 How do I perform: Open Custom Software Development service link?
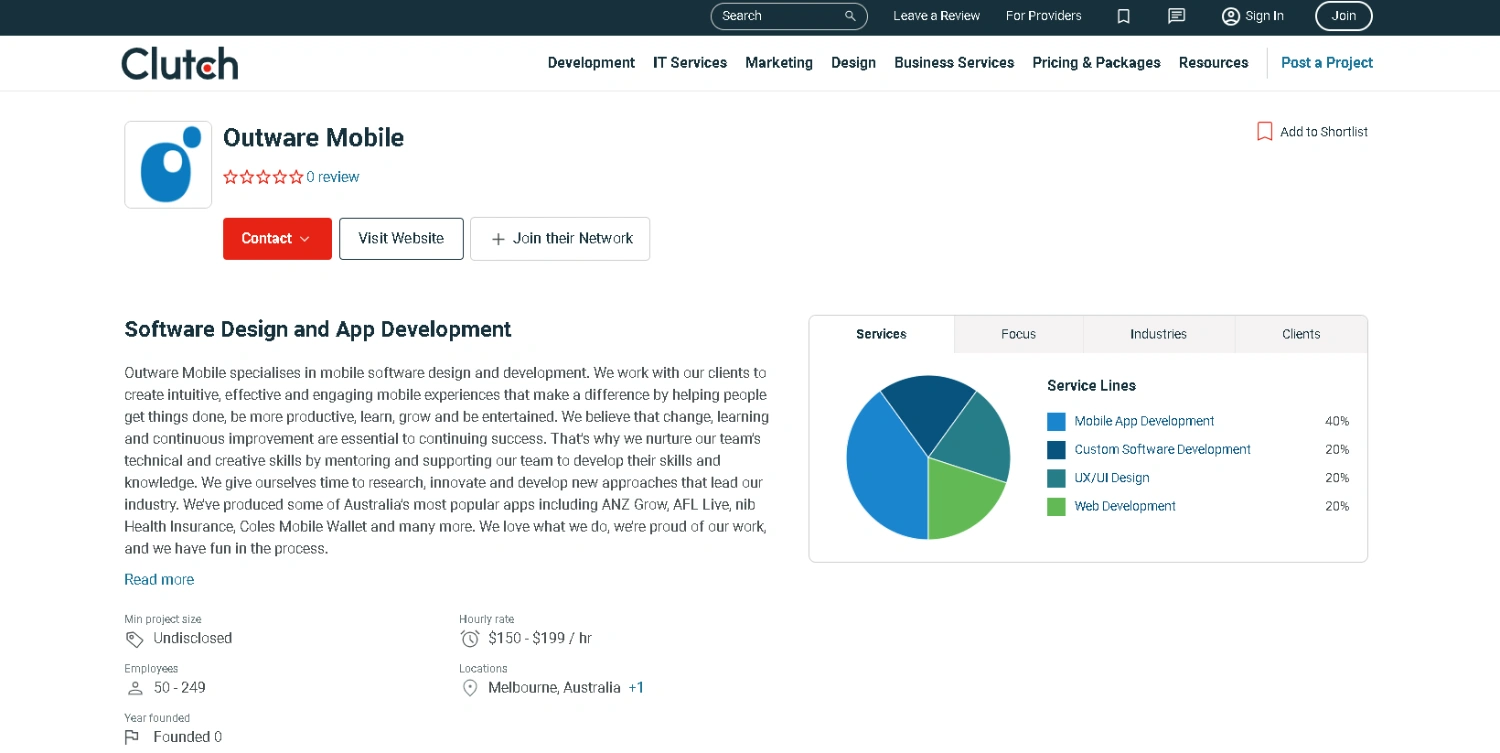[1162, 450]
